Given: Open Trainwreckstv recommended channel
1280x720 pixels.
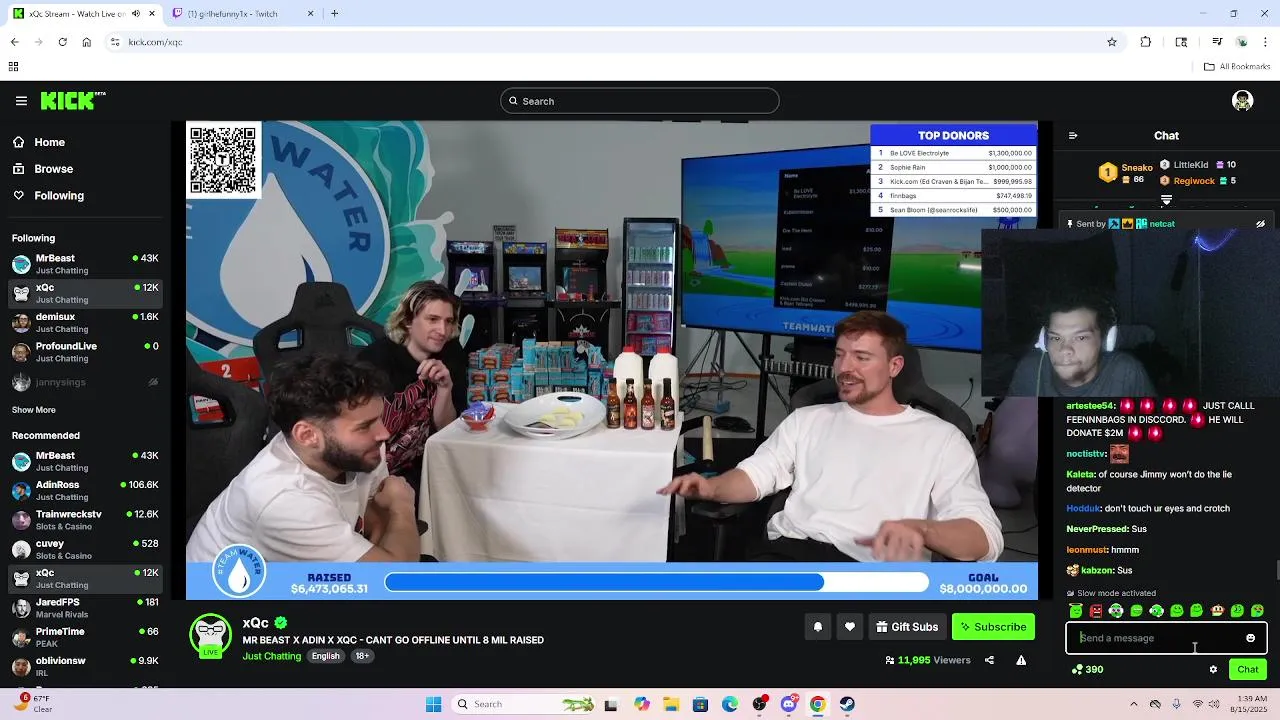Looking at the screenshot, I should [86, 520].
